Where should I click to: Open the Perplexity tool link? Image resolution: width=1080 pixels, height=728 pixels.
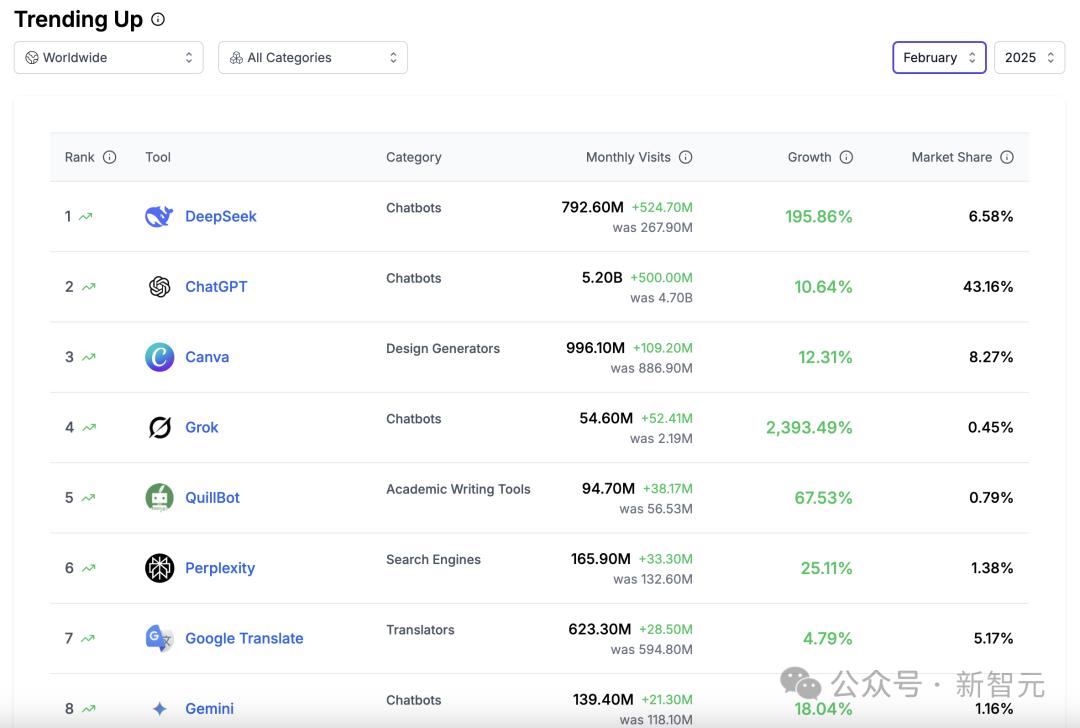coord(220,568)
